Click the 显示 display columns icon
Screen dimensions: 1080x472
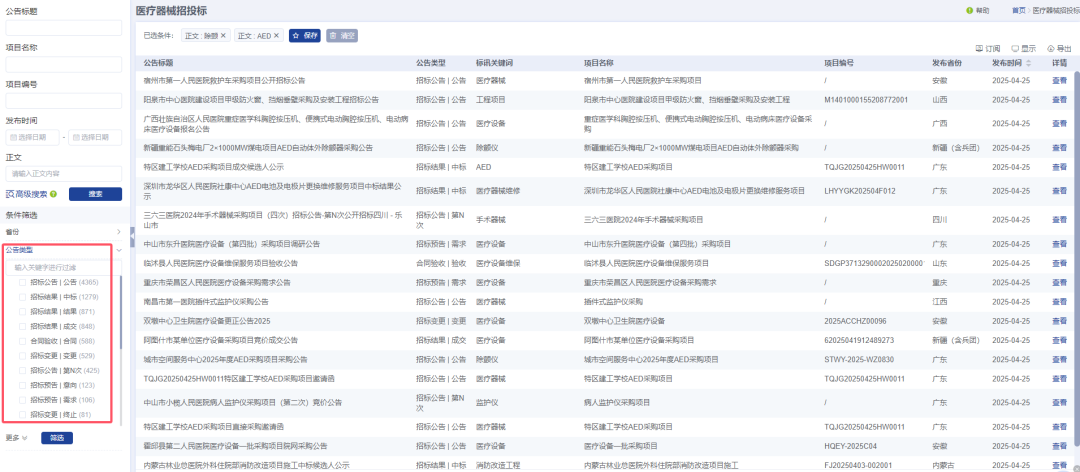[x=1015, y=48]
